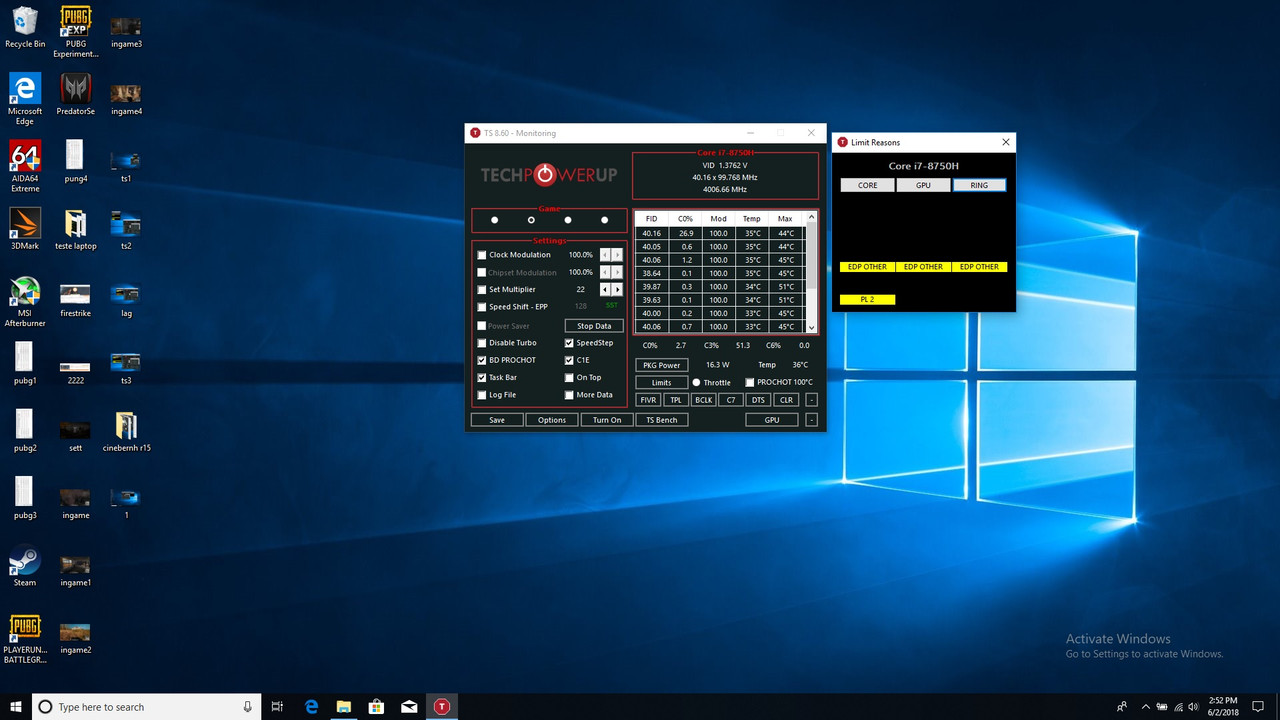The width and height of the screenshot is (1280, 720).
Task: Click the ThrottleStop icon in the taskbar
Action: tap(441, 707)
